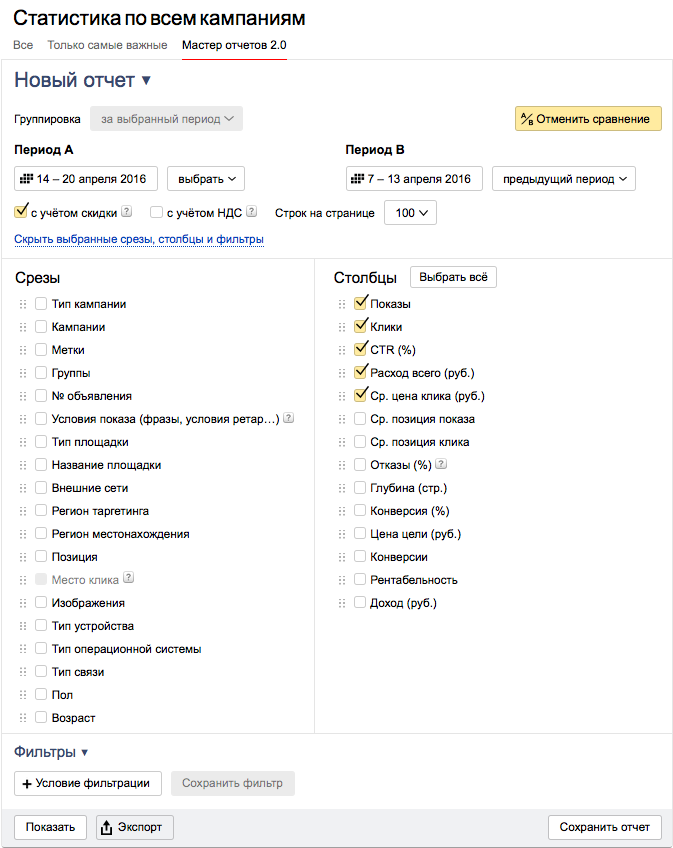The width and height of the screenshot is (673, 848).
Task: Grab drag handle of 'Показы' column
Action: point(341,304)
